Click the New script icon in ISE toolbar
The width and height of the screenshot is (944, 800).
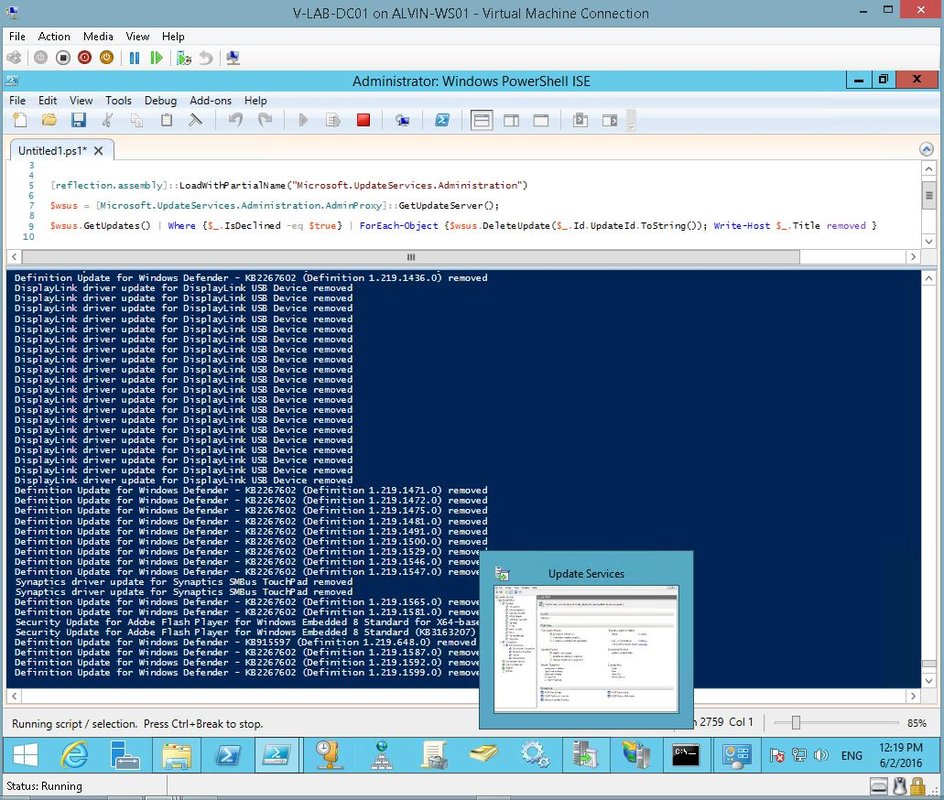[x=20, y=121]
